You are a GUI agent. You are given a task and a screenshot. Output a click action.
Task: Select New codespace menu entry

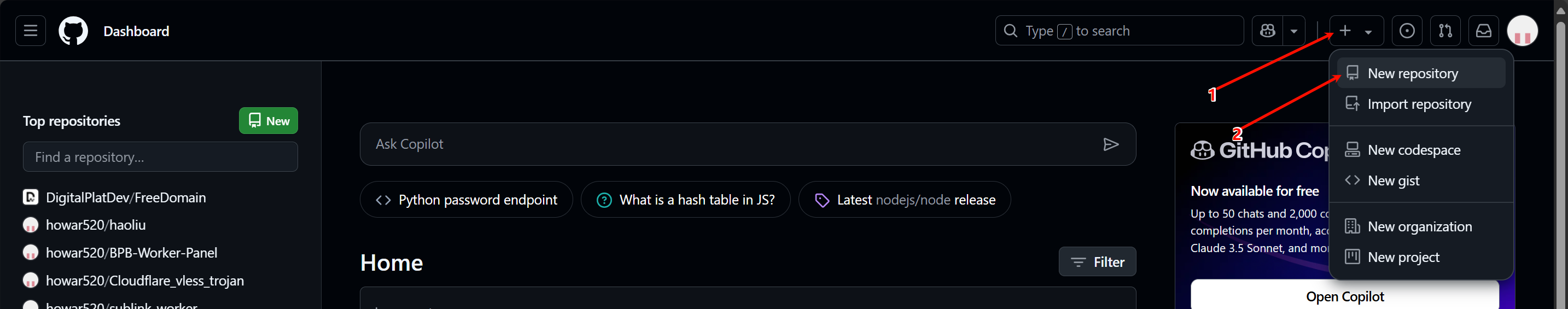1413,150
